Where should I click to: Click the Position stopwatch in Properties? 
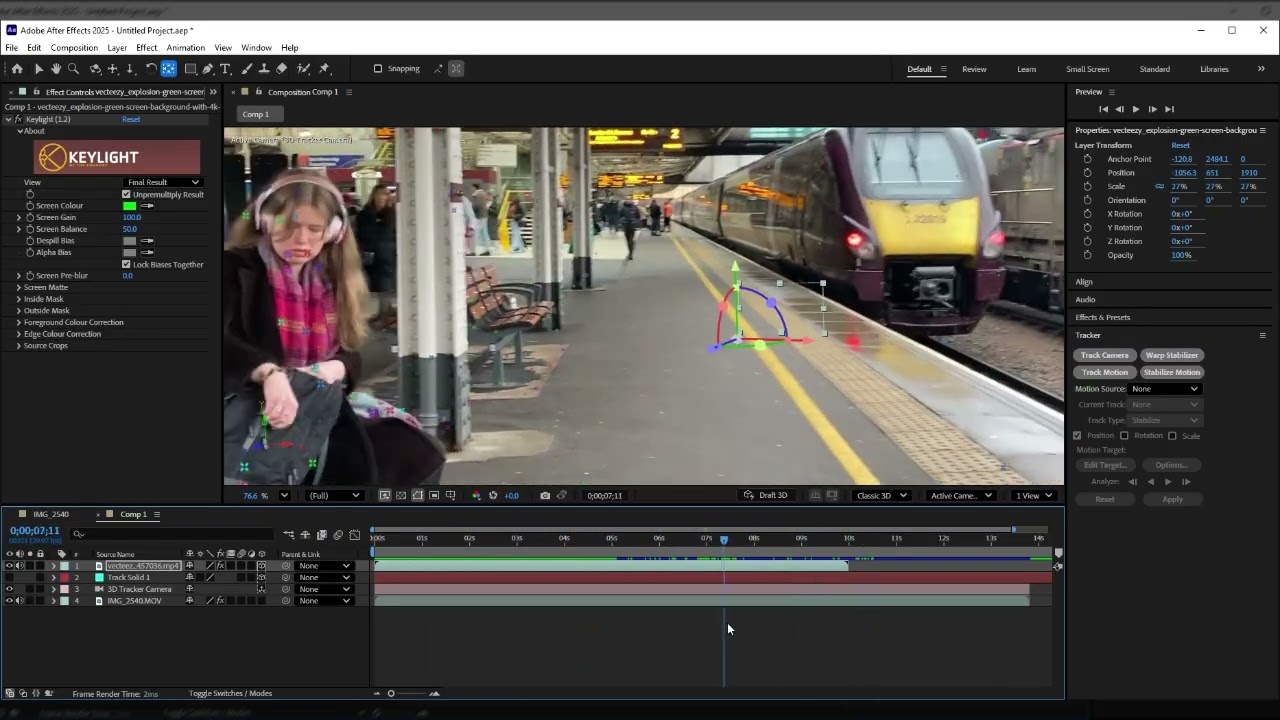tap(1087, 173)
